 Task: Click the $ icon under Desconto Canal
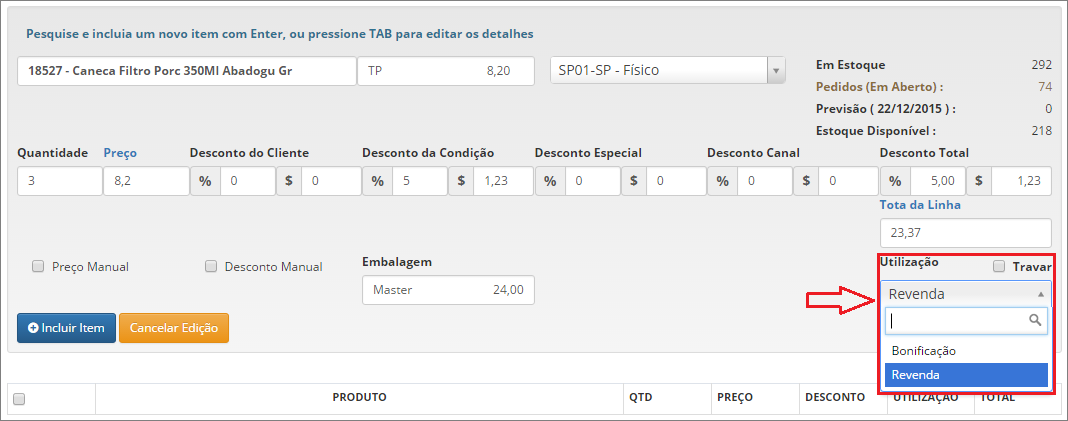click(806, 181)
